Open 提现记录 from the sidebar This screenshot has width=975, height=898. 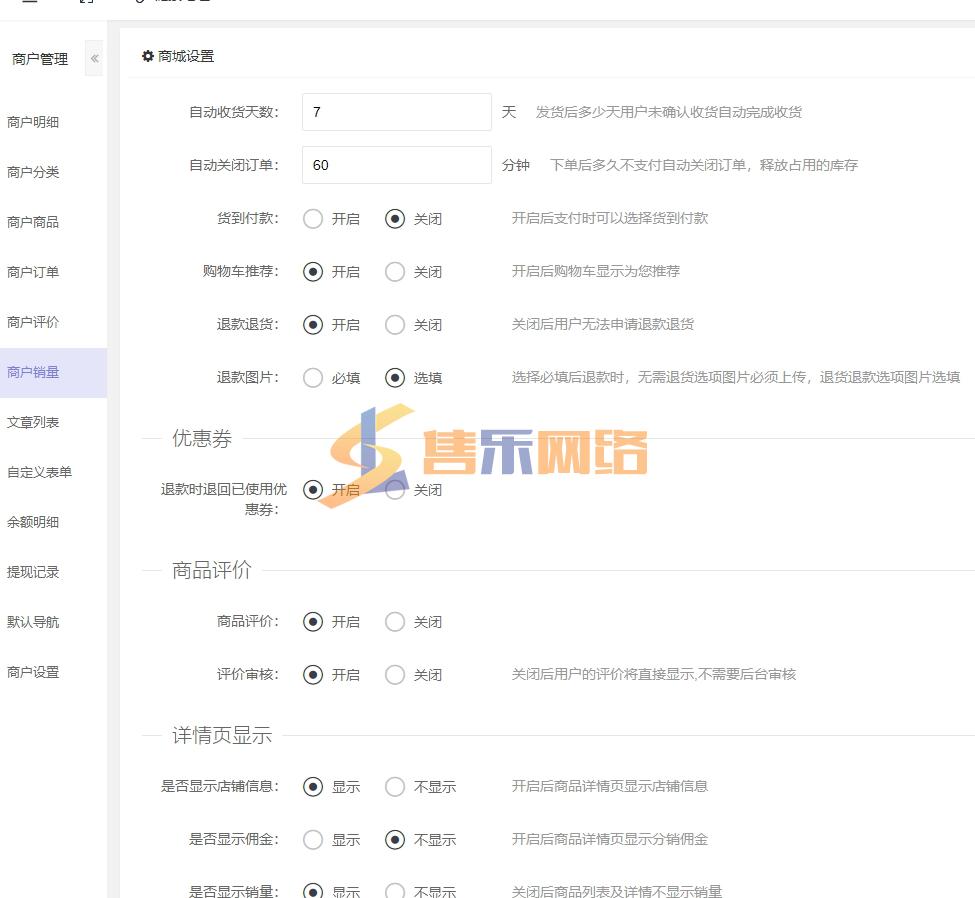click(x=33, y=572)
